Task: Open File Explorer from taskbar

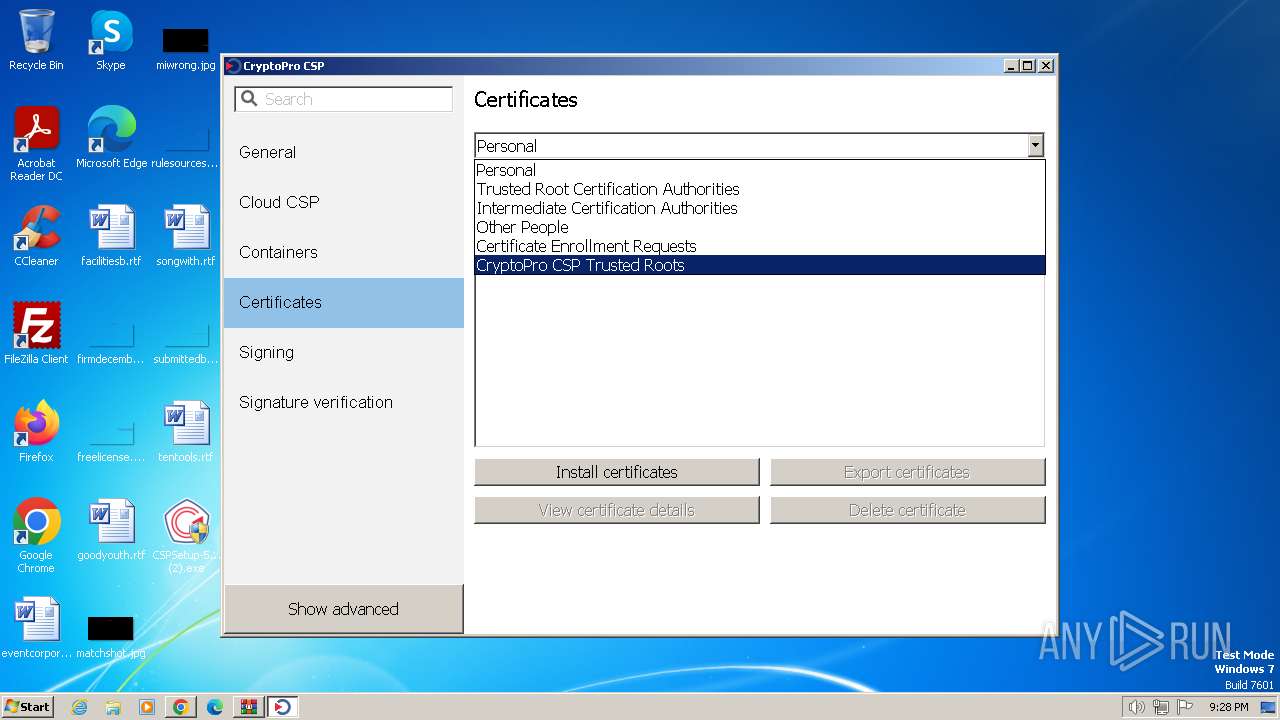Action: pos(113,707)
